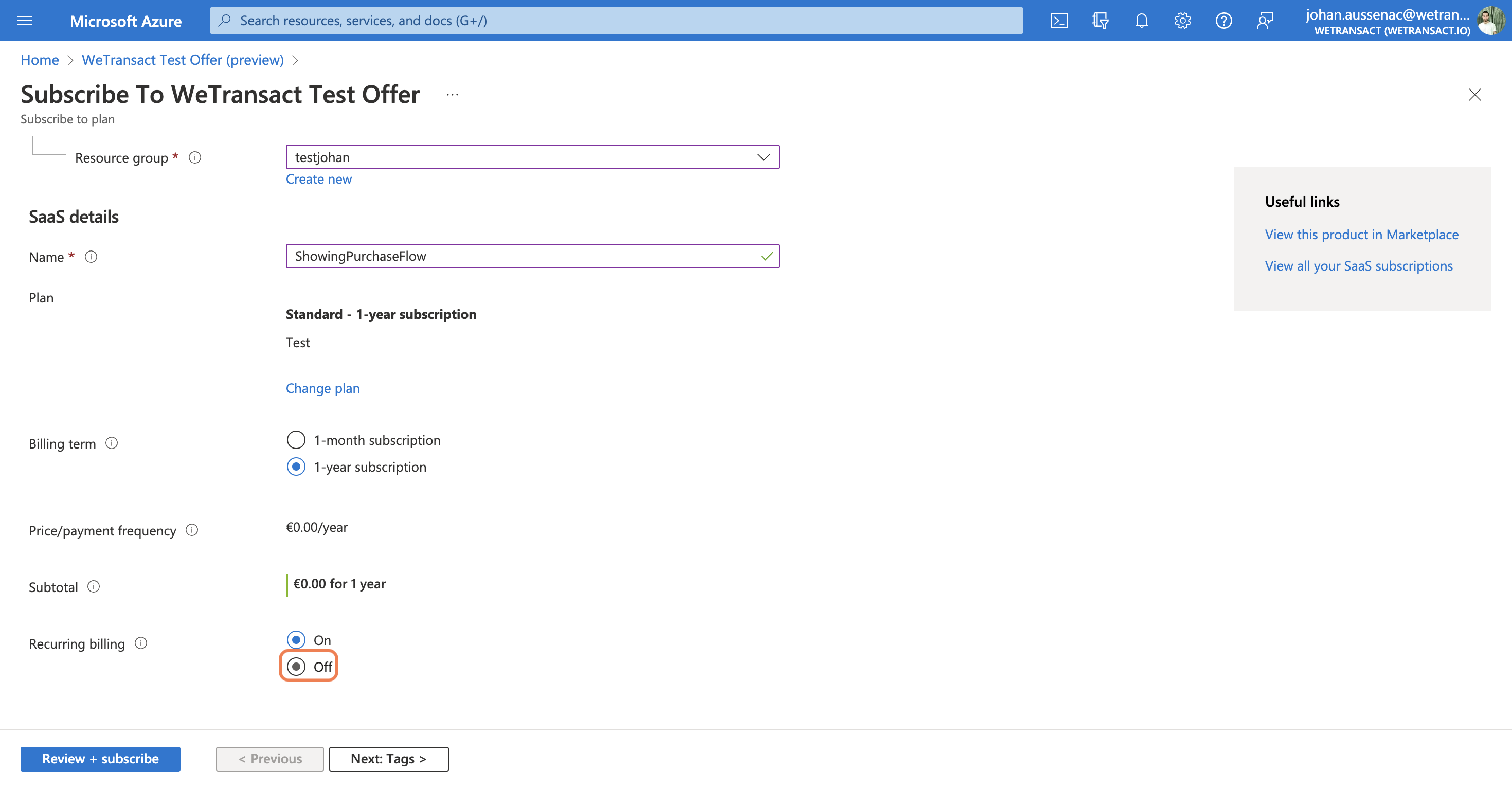Click the user avatar picture
This screenshot has width=1512, height=788.
click(1491, 21)
